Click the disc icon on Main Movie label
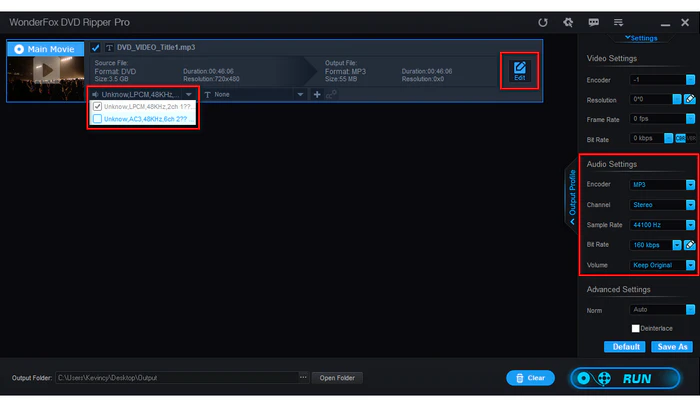The image size is (700, 407). tap(19, 49)
